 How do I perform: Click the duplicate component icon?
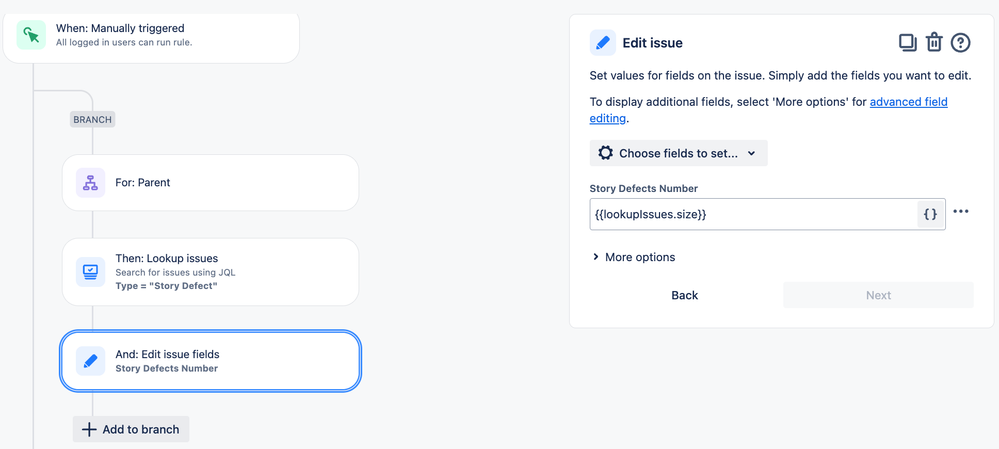pyautogui.click(x=907, y=43)
